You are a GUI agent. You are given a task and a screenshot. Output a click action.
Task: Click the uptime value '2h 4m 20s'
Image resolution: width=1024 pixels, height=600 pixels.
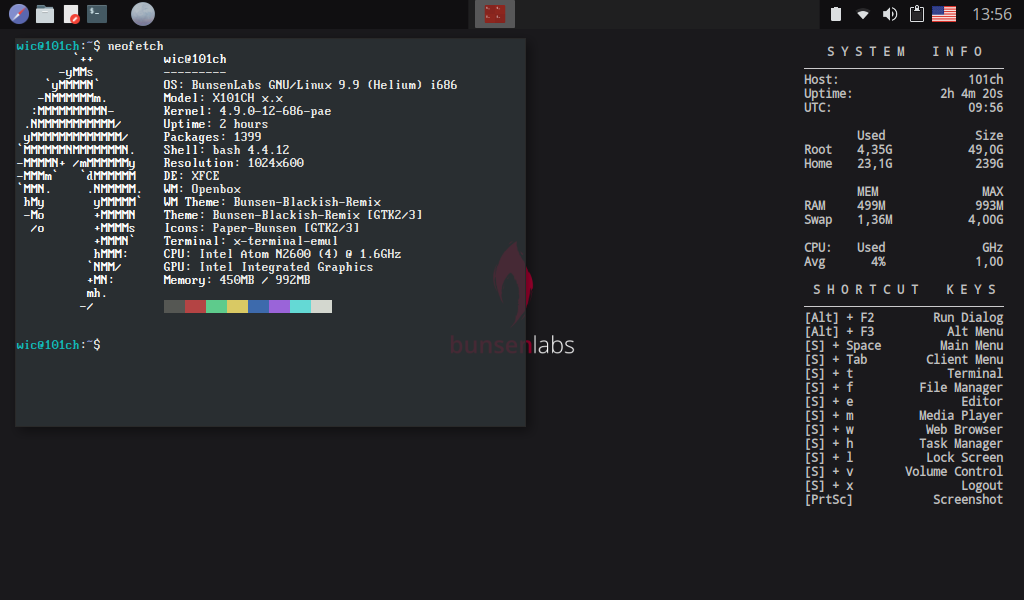coord(972,93)
